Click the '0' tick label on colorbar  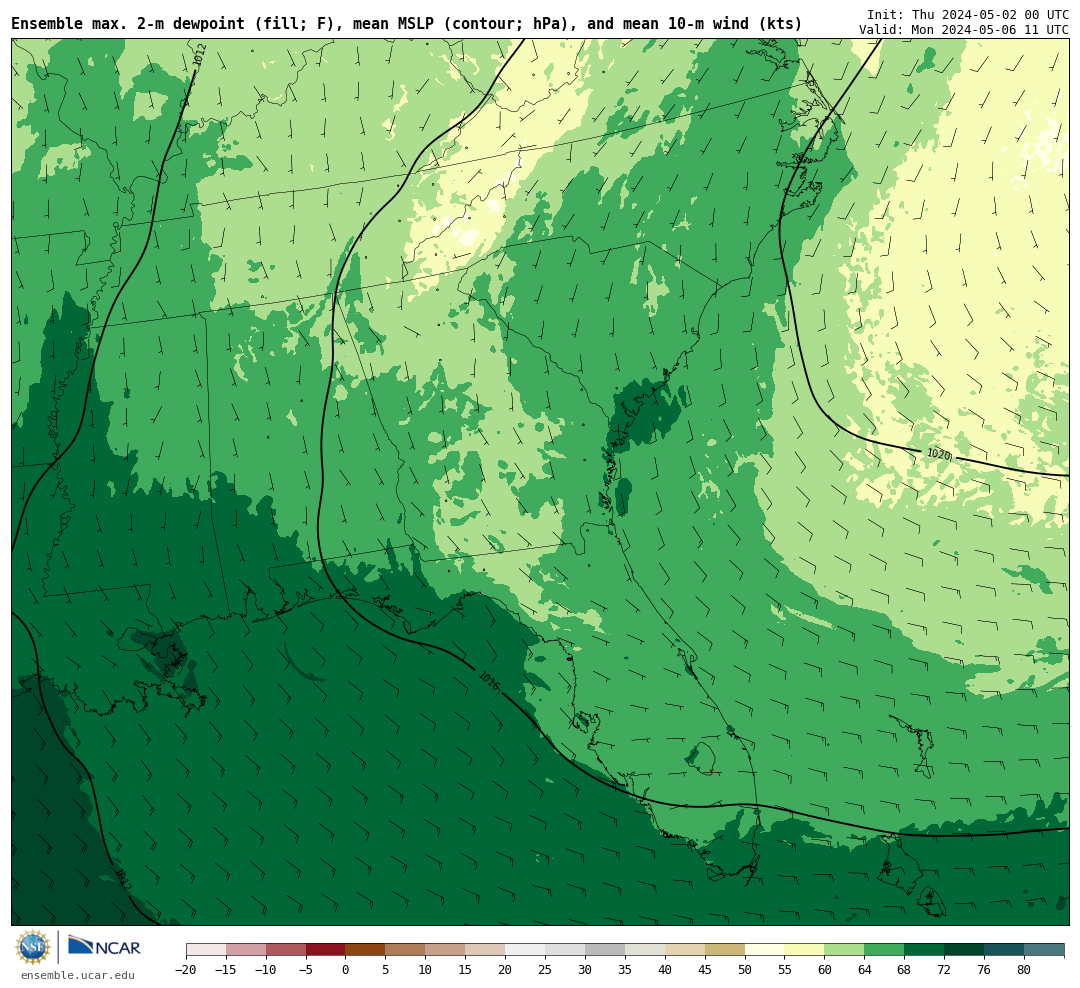point(346,970)
